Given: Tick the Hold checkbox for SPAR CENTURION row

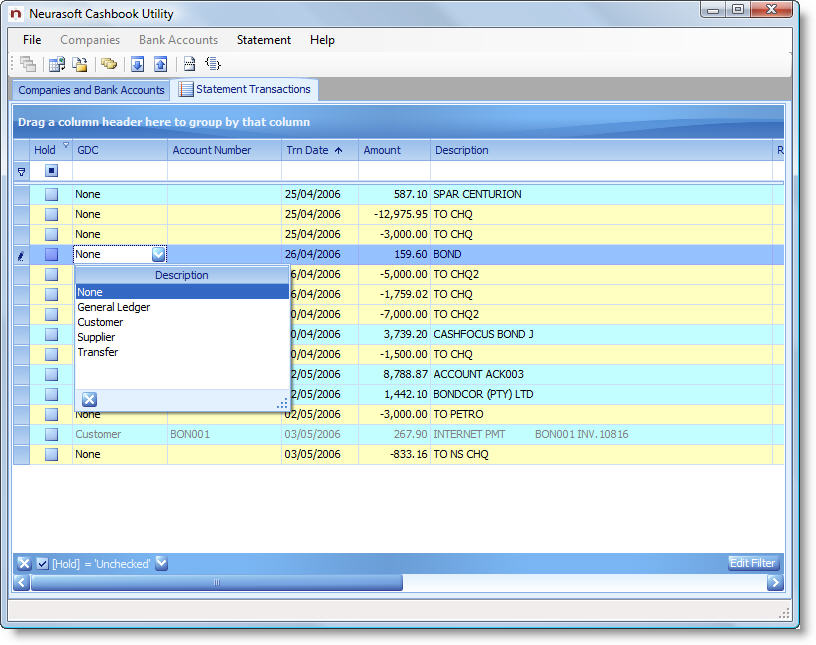Looking at the screenshot, I should (x=51, y=194).
